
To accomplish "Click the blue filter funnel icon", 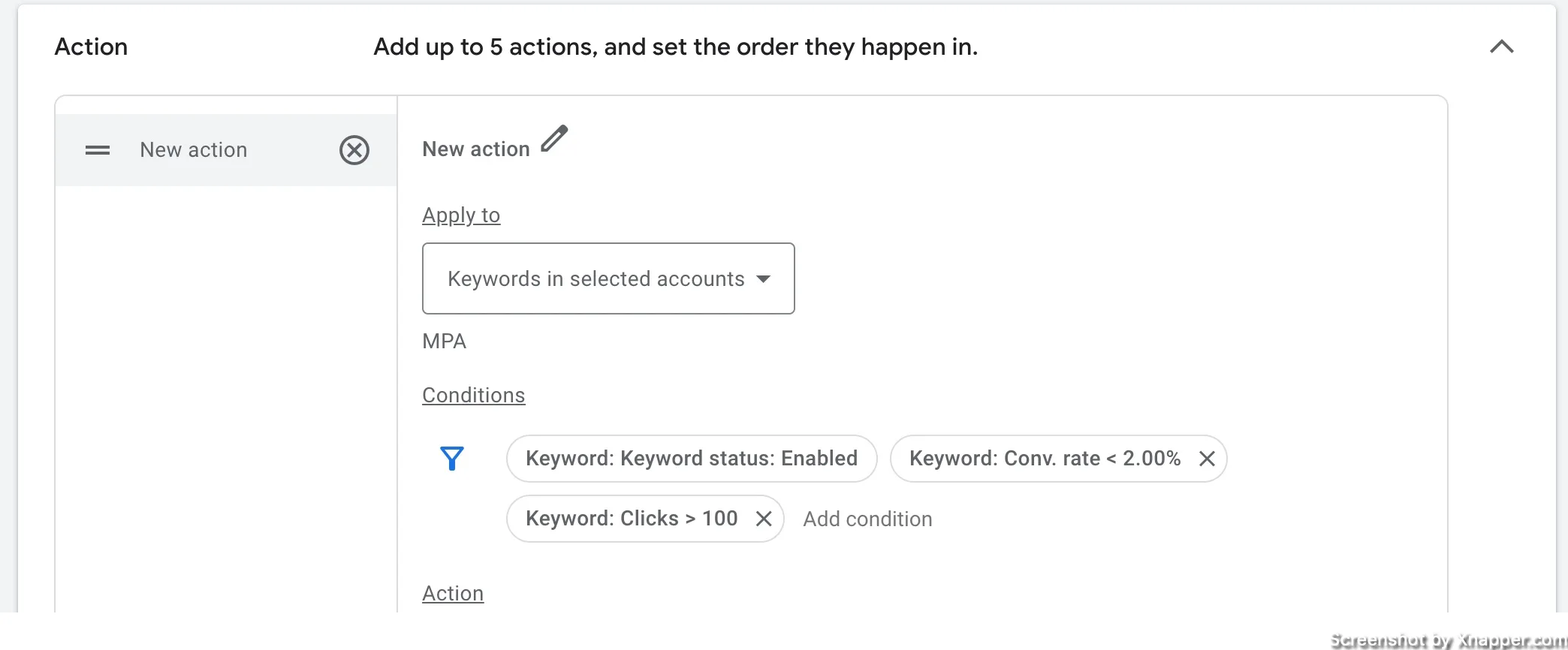I will tap(452, 459).
